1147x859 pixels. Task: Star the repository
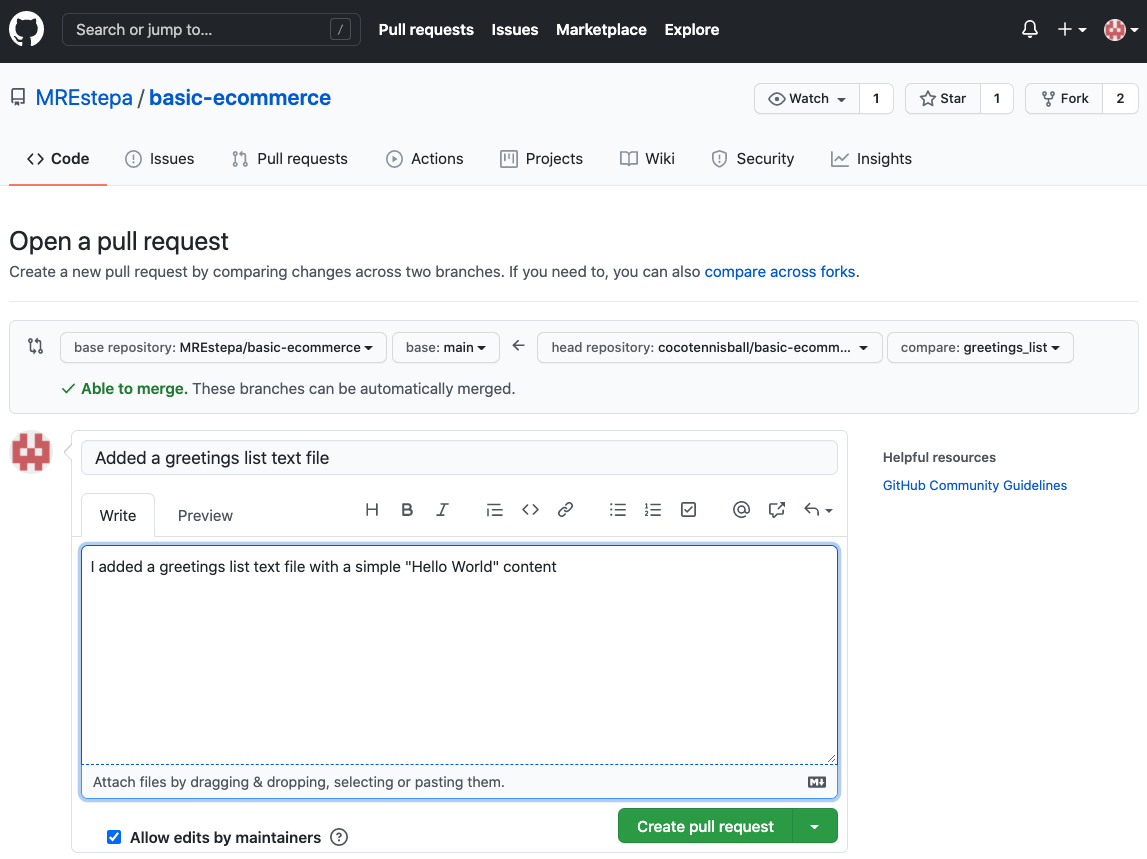tap(943, 99)
